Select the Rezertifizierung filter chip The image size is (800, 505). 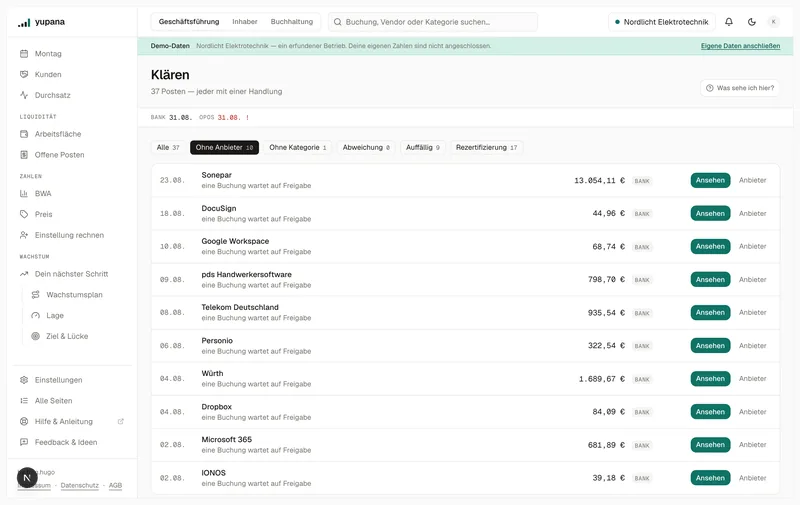486,147
